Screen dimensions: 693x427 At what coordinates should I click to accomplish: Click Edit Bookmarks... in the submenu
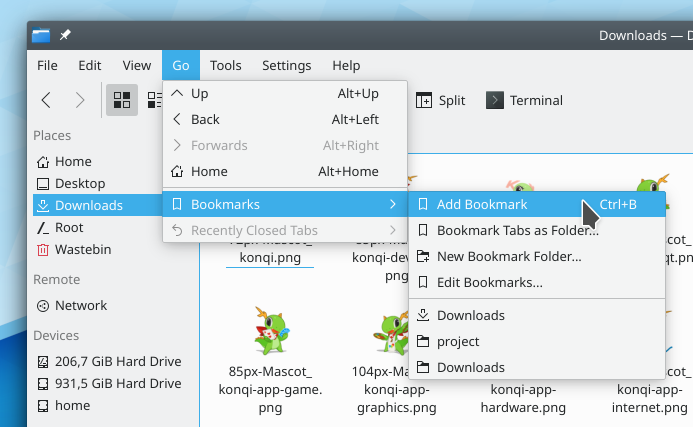click(489, 282)
